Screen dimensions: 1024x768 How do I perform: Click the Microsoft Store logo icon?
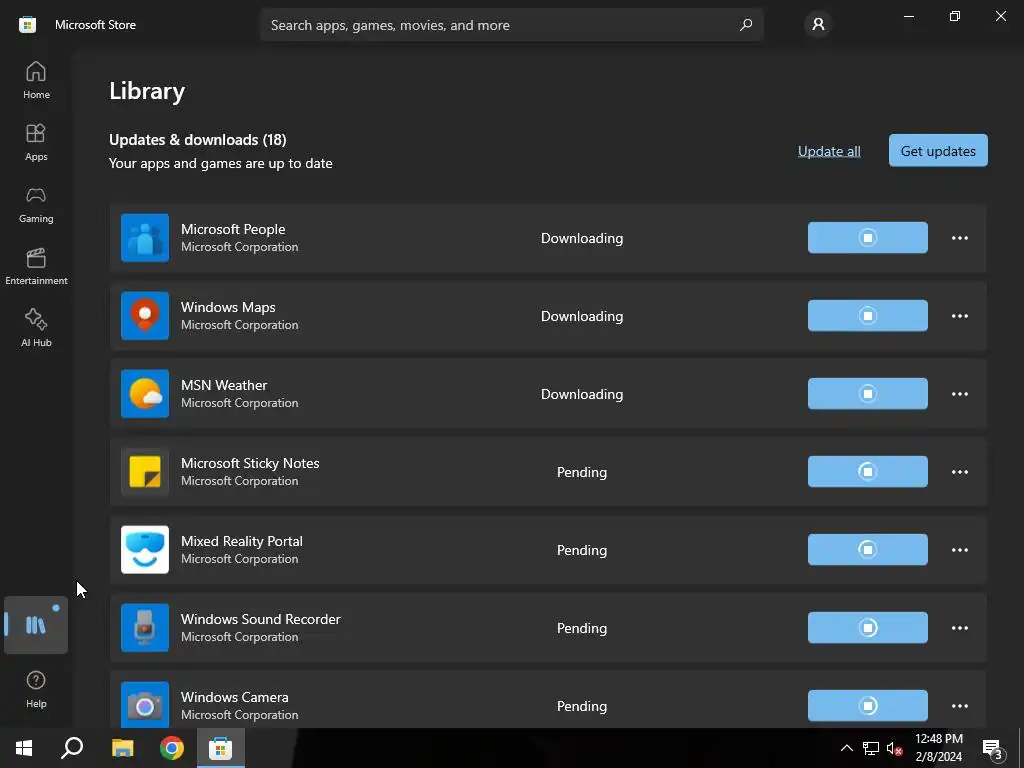pos(27,25)
